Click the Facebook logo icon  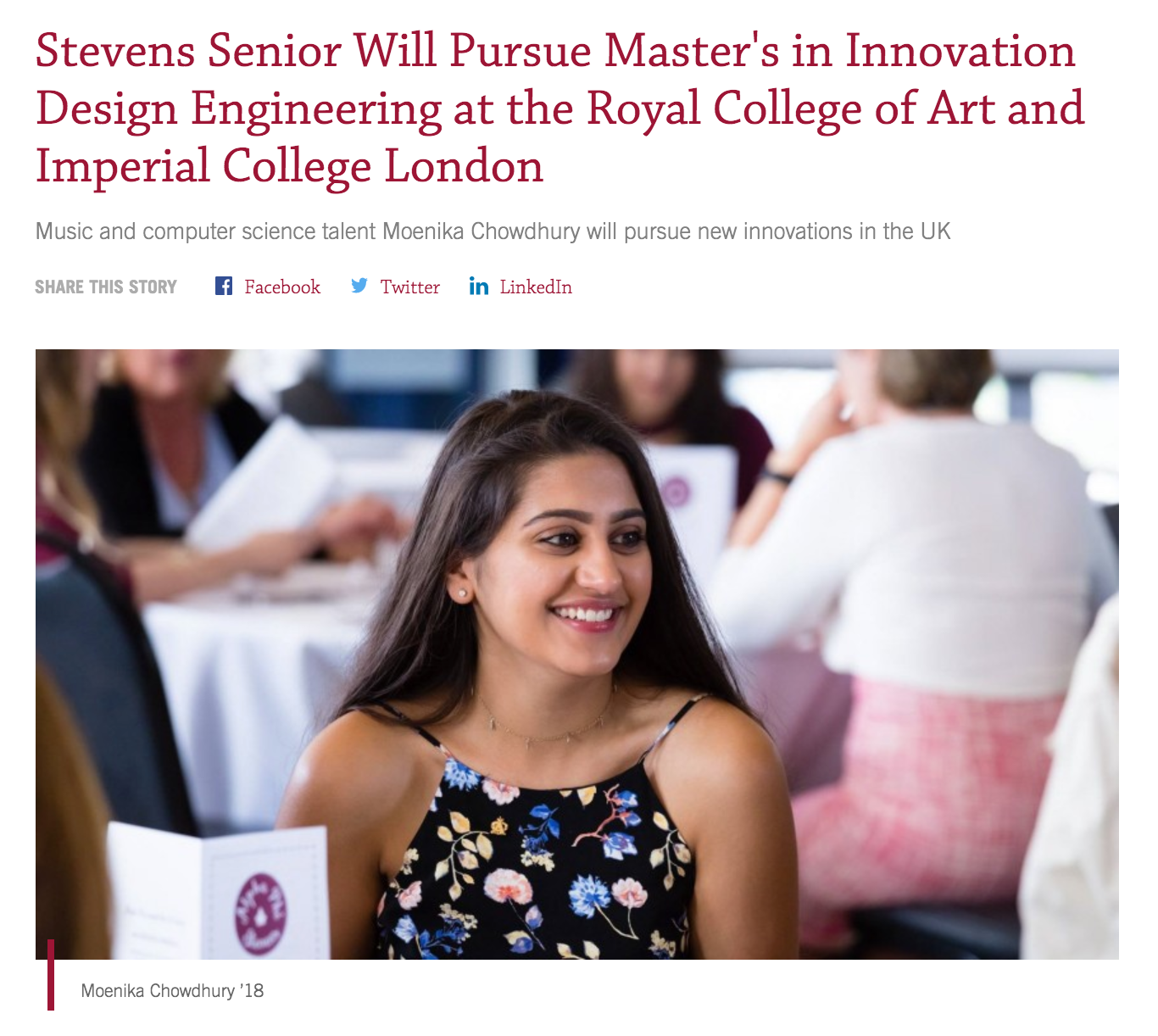[x=224, y=286]
